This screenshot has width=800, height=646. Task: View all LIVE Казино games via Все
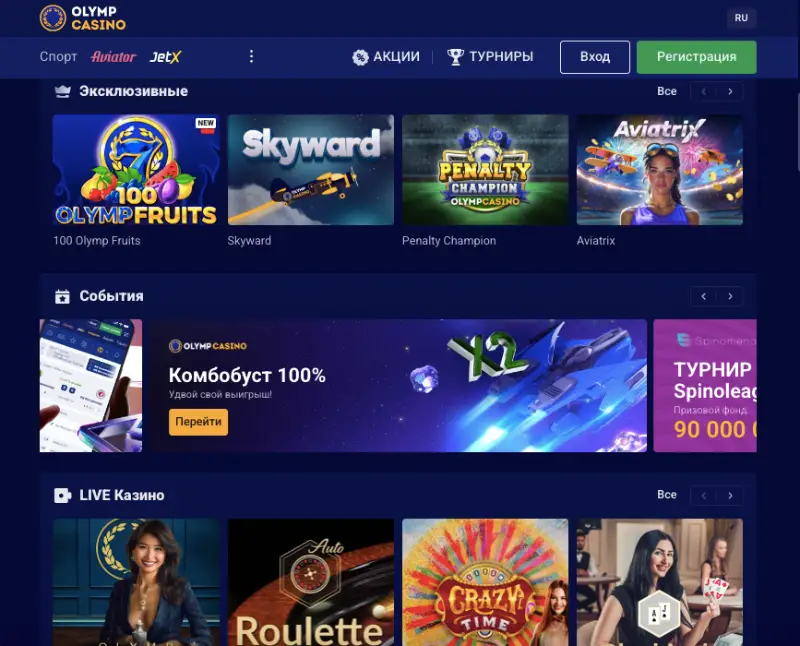(x=667, y=494)
